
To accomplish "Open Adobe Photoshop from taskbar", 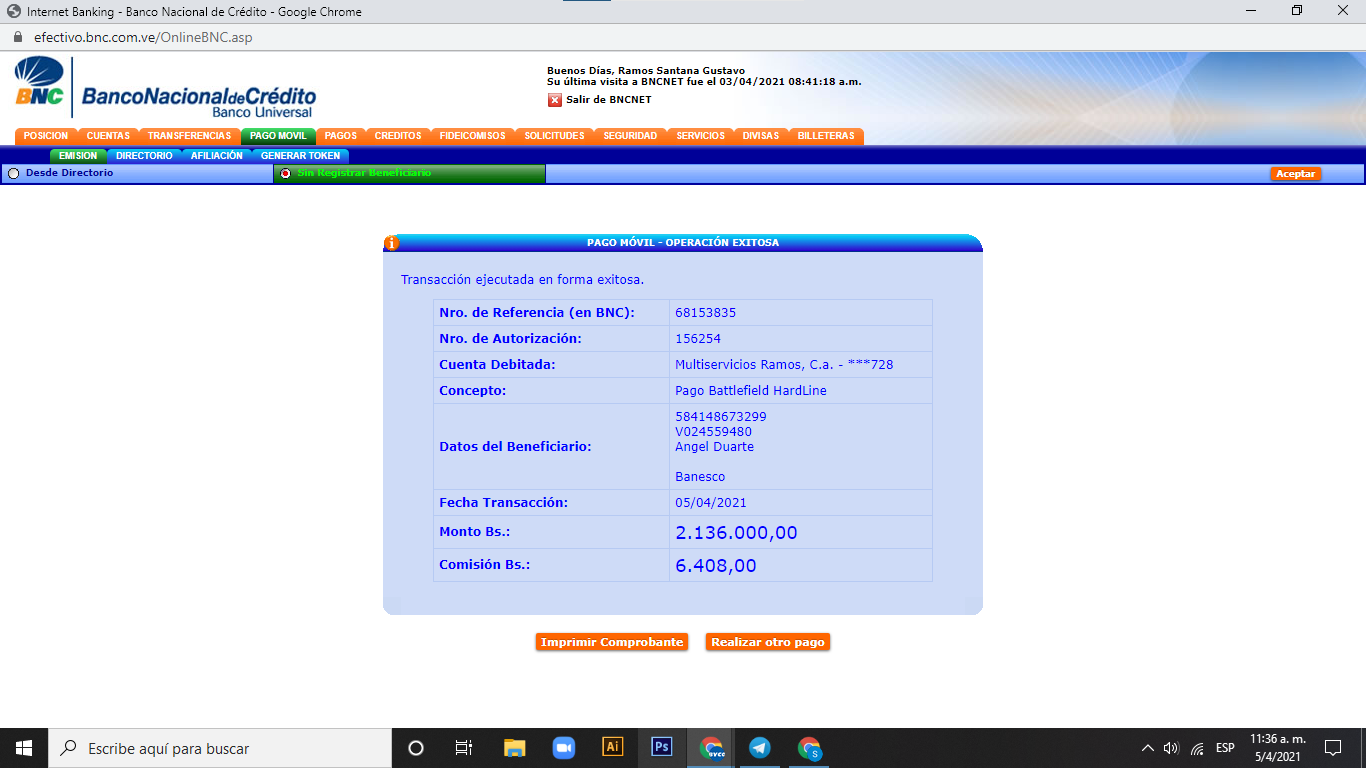I will tap(661, 747).
